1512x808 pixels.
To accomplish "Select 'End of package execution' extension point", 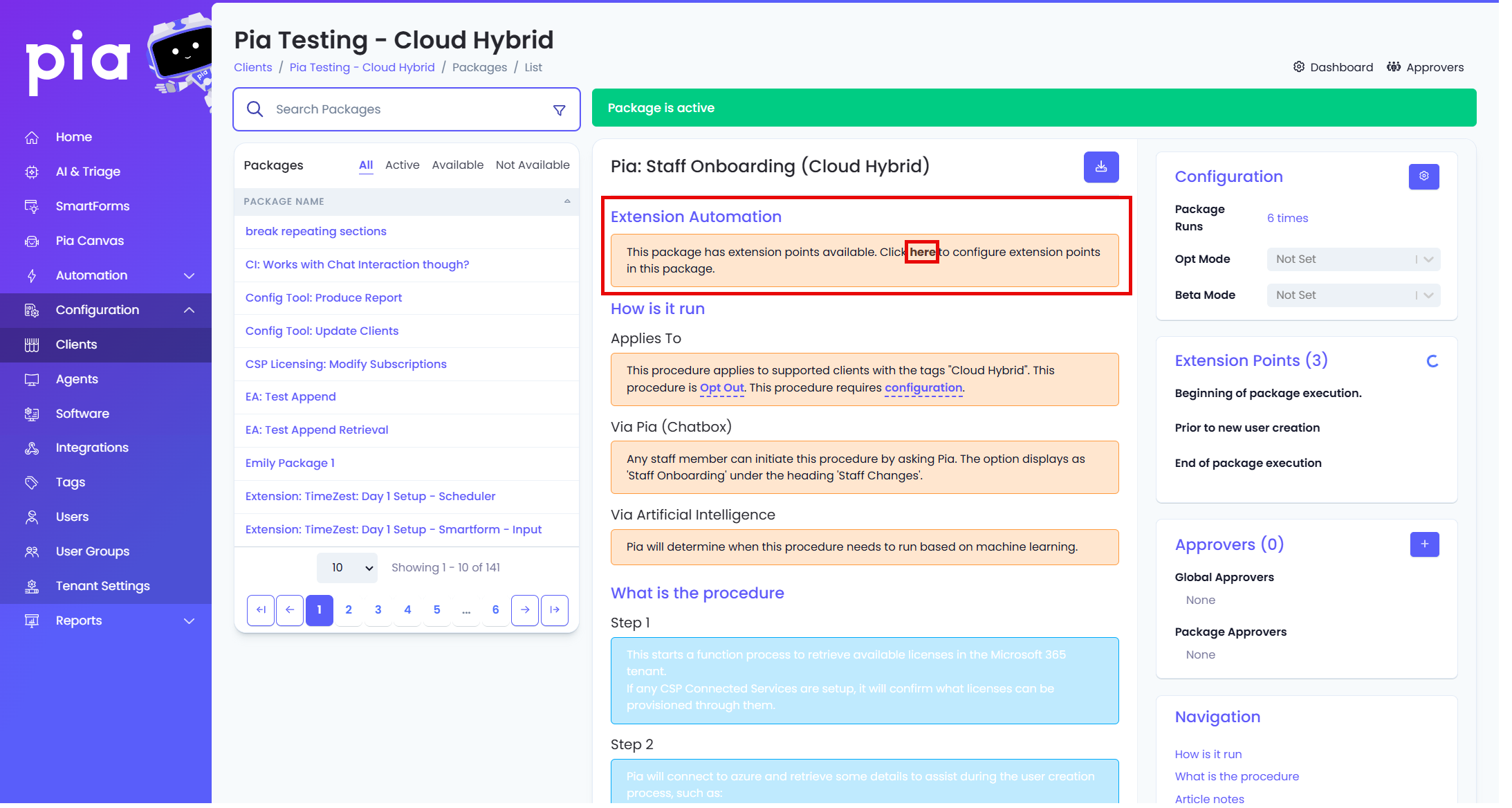I will [1248, 463].
